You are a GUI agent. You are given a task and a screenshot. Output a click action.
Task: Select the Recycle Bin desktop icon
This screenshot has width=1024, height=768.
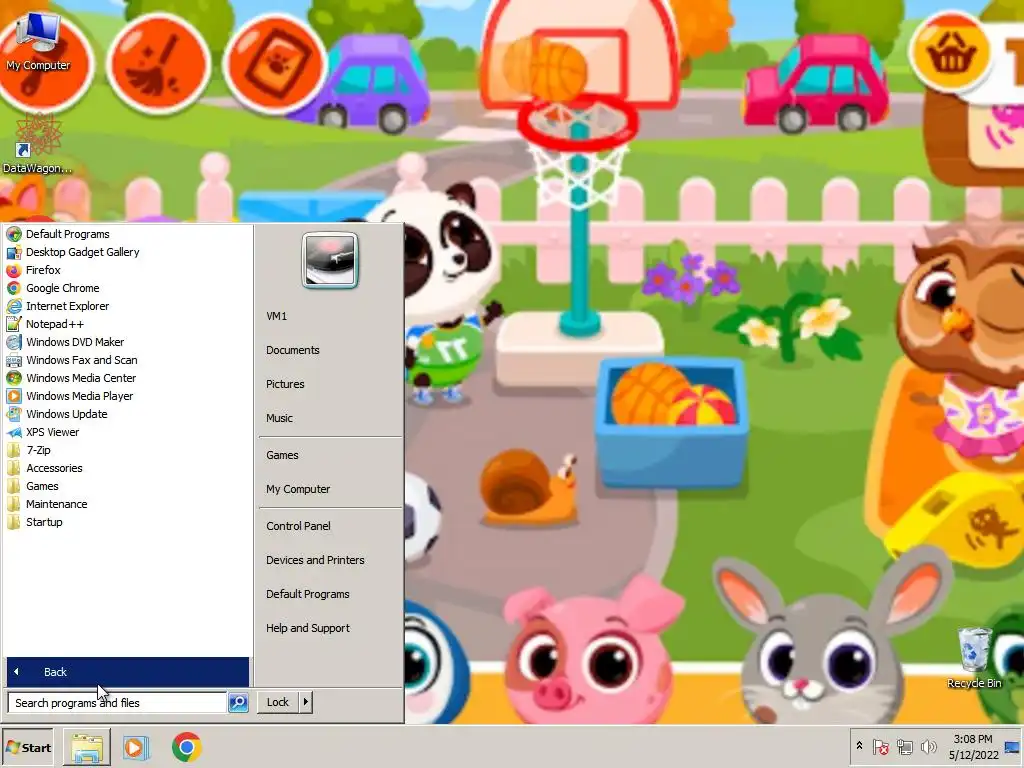tap(974, 658)
